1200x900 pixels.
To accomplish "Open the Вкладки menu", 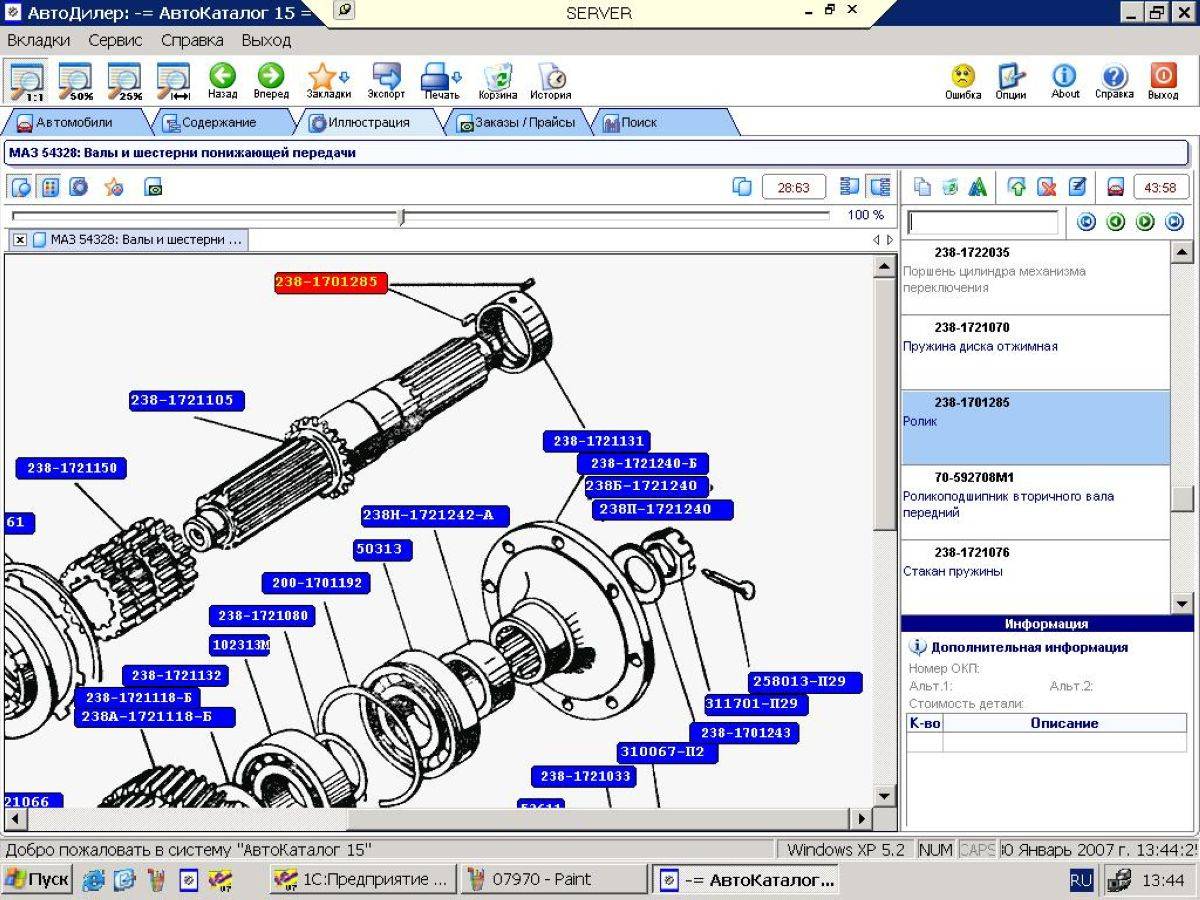I will pyautogui.click(x=39, y=41).
